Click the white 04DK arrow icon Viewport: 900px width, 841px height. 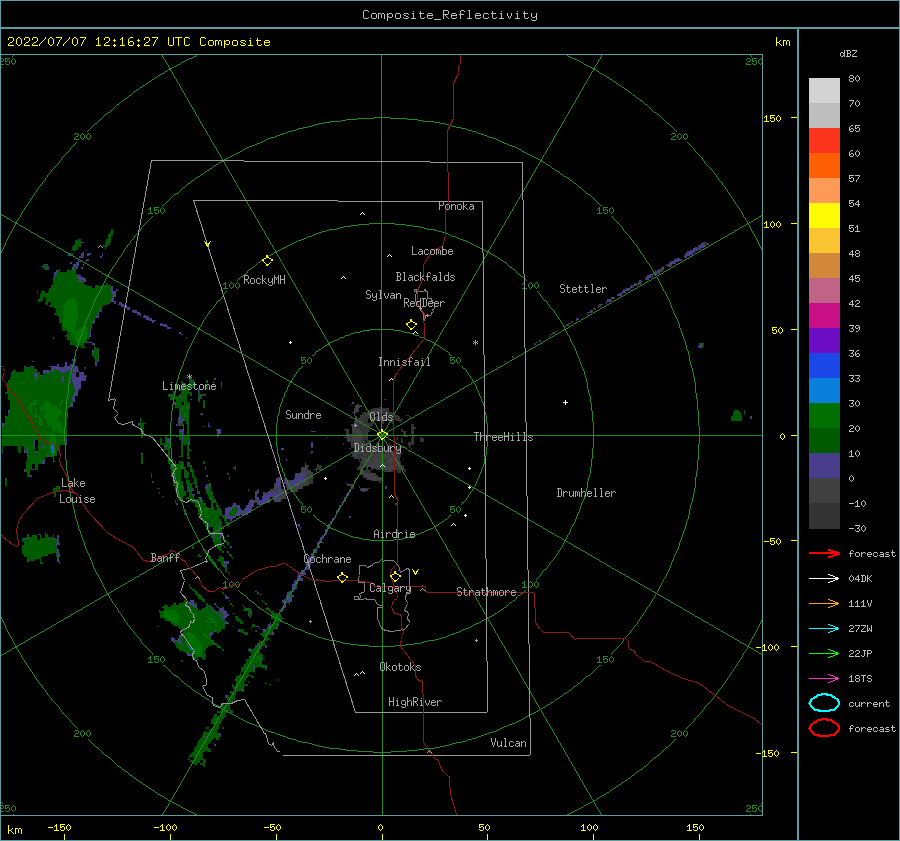824,578
